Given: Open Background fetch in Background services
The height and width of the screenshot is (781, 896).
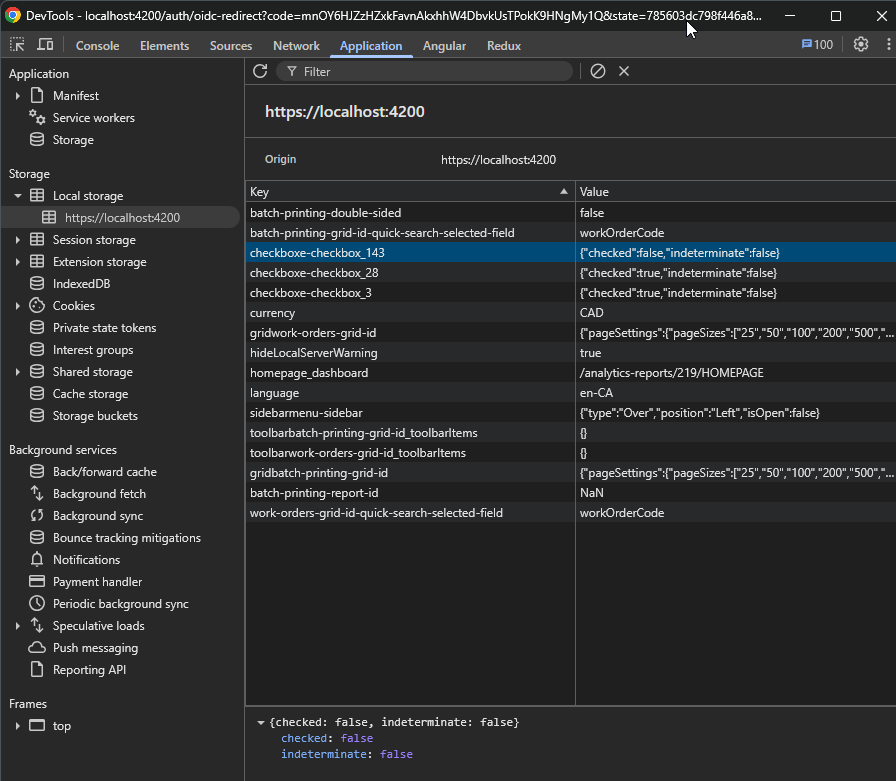Looking at the screenshot, I should pyautogui.click(x=99, y=494).
